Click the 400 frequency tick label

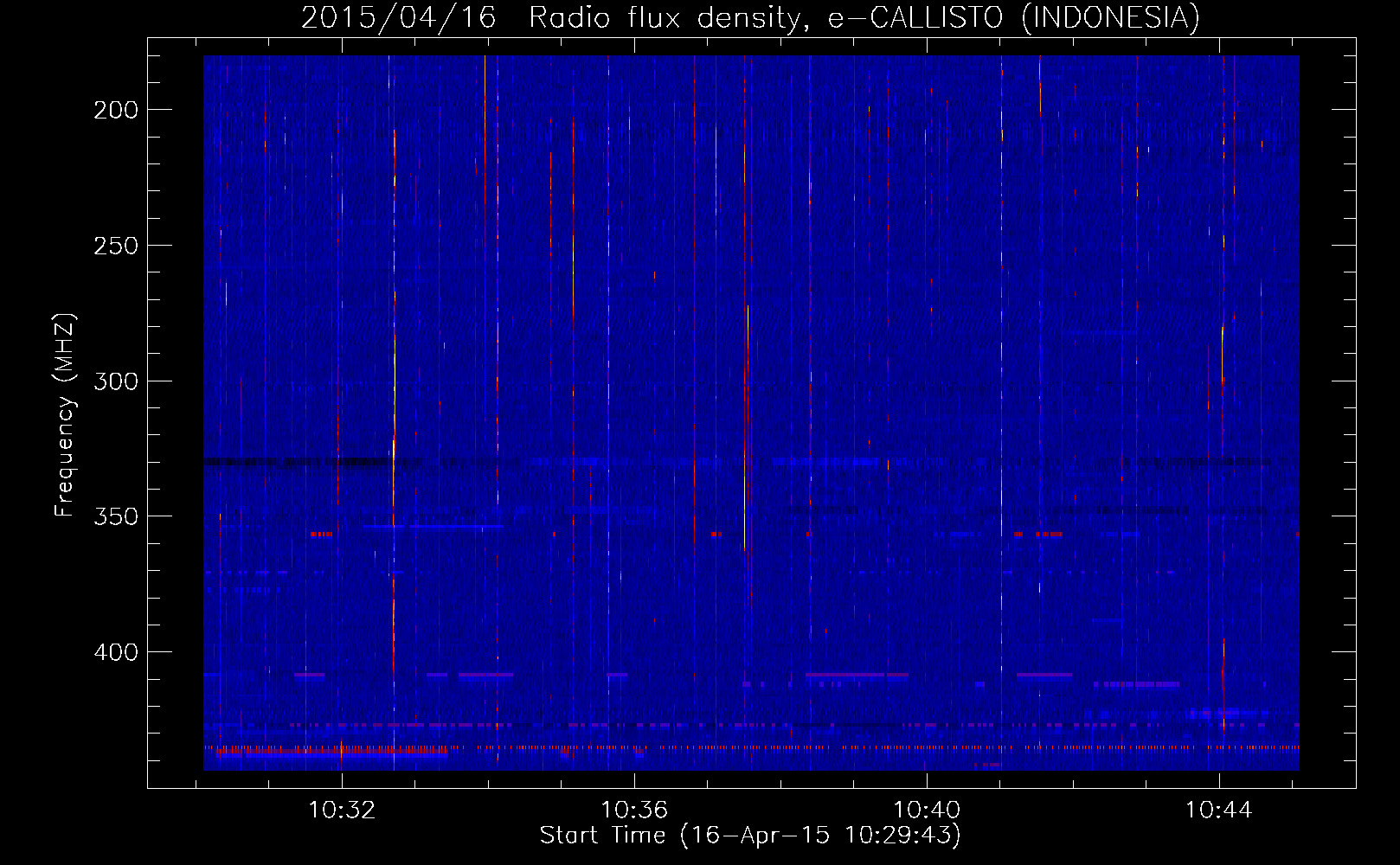[116, 652]
